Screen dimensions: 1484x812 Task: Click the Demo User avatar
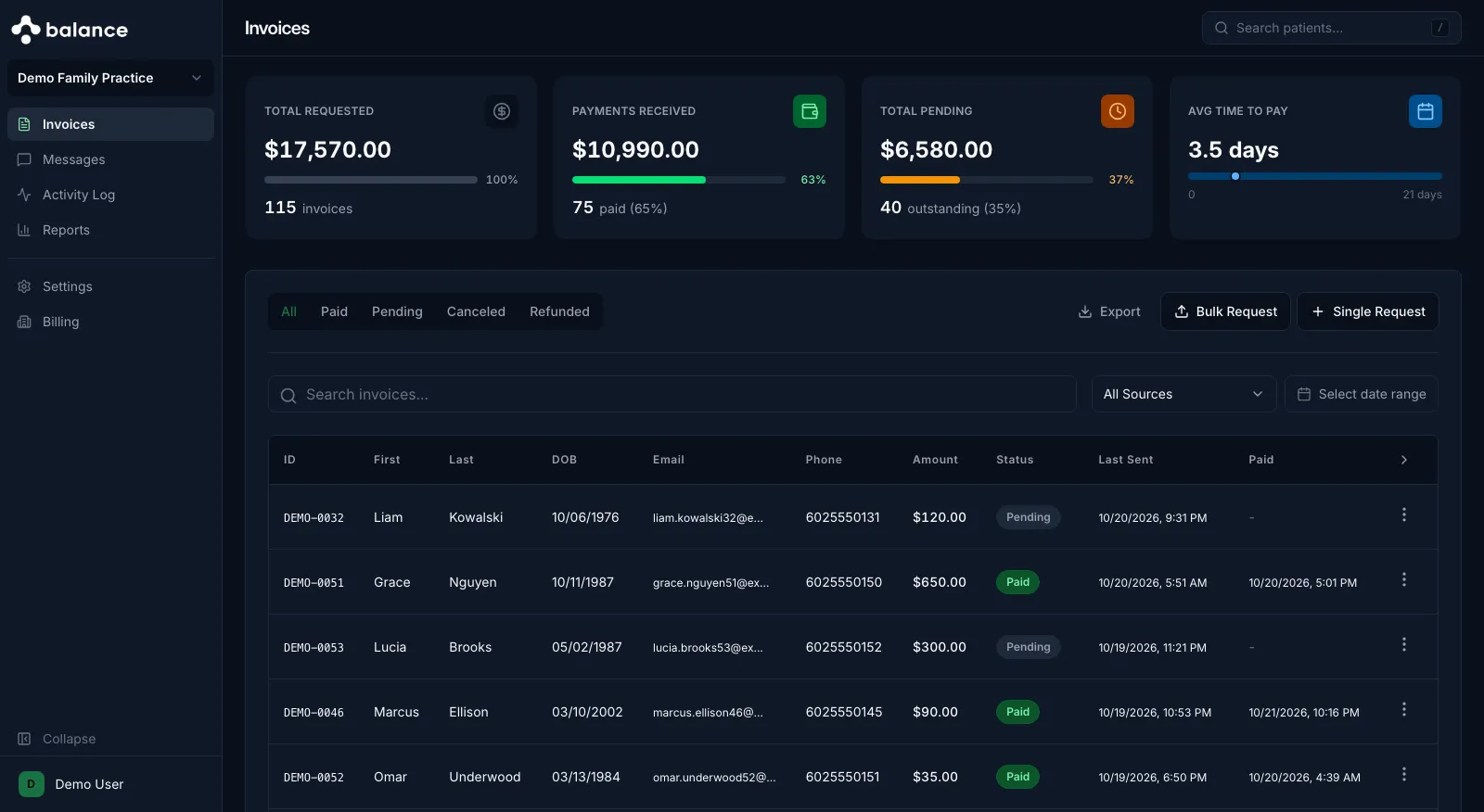click(32, 784)
